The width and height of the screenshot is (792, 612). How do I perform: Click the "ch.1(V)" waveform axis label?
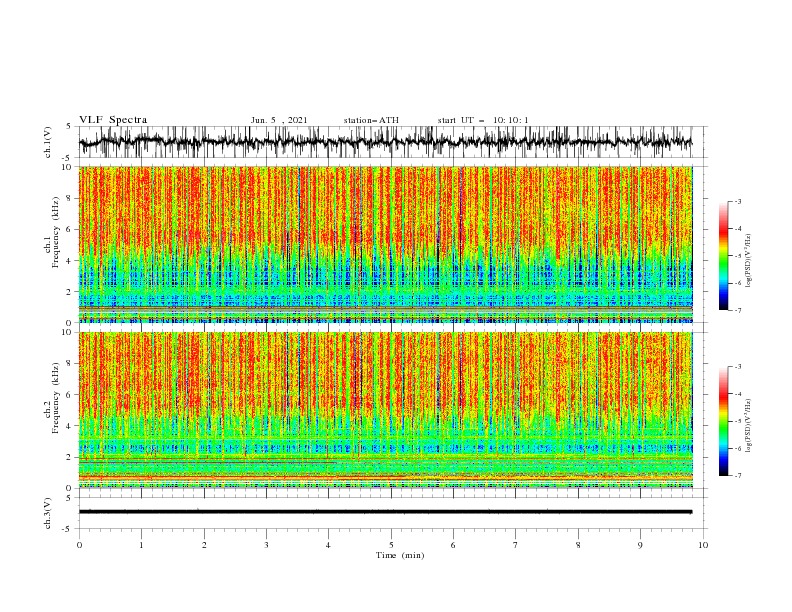click(48, 142)
